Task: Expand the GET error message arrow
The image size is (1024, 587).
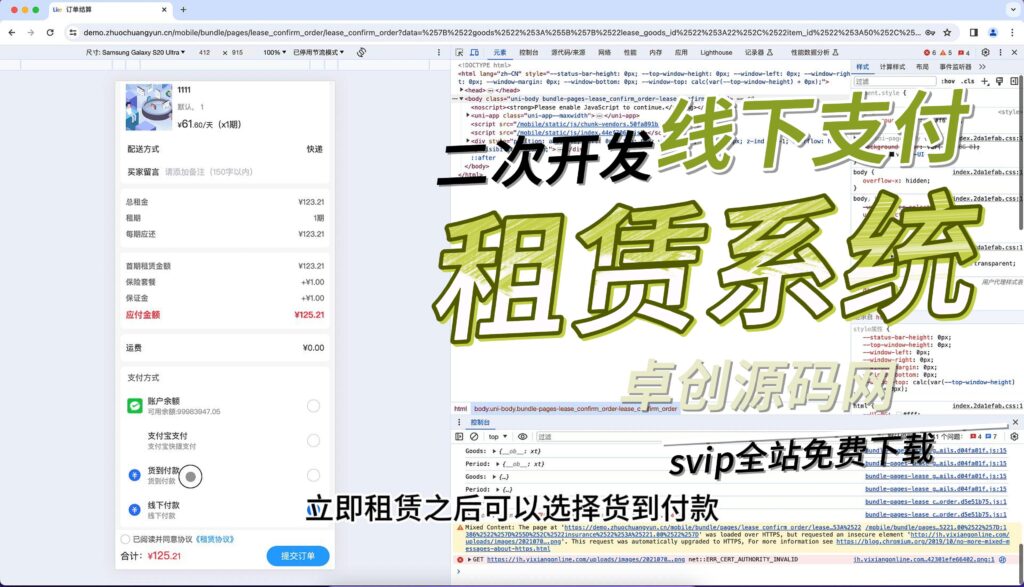Action: tap(470, 560)
